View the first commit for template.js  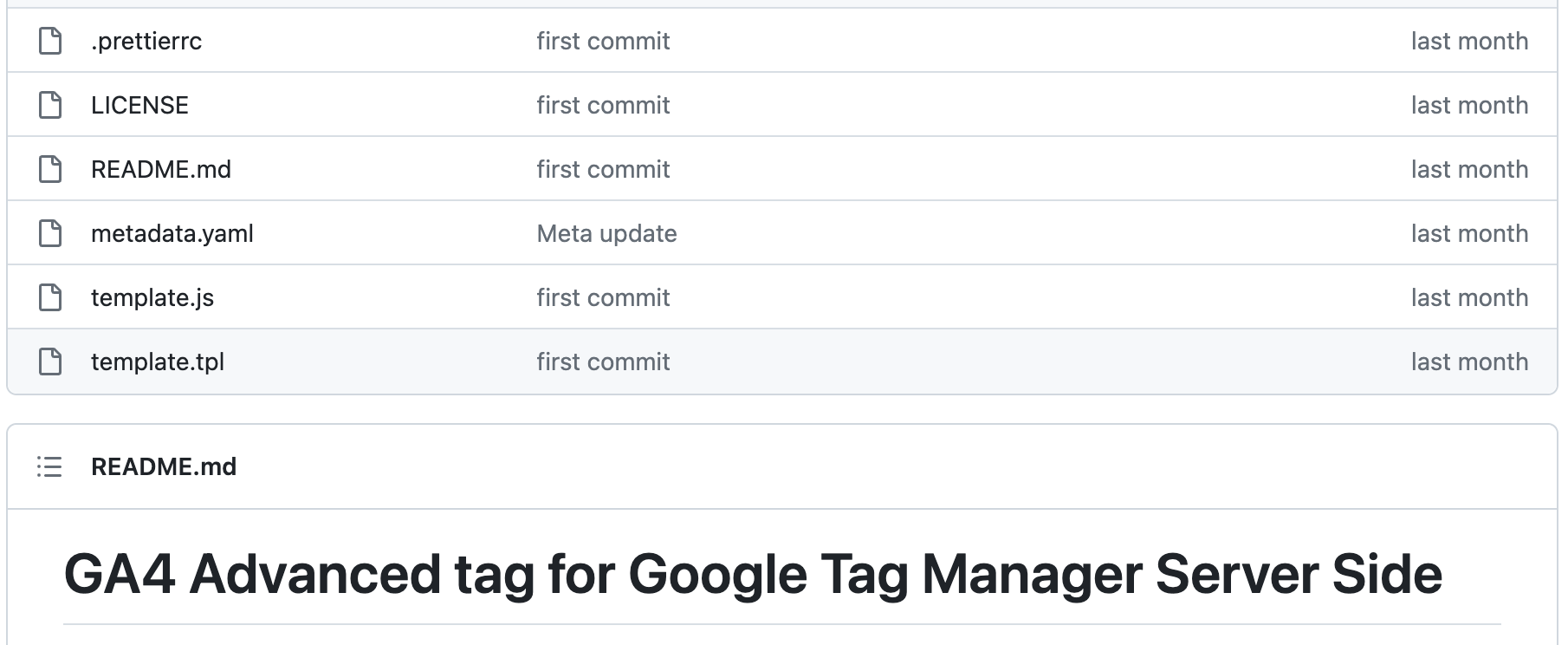(x=603, y=297)
